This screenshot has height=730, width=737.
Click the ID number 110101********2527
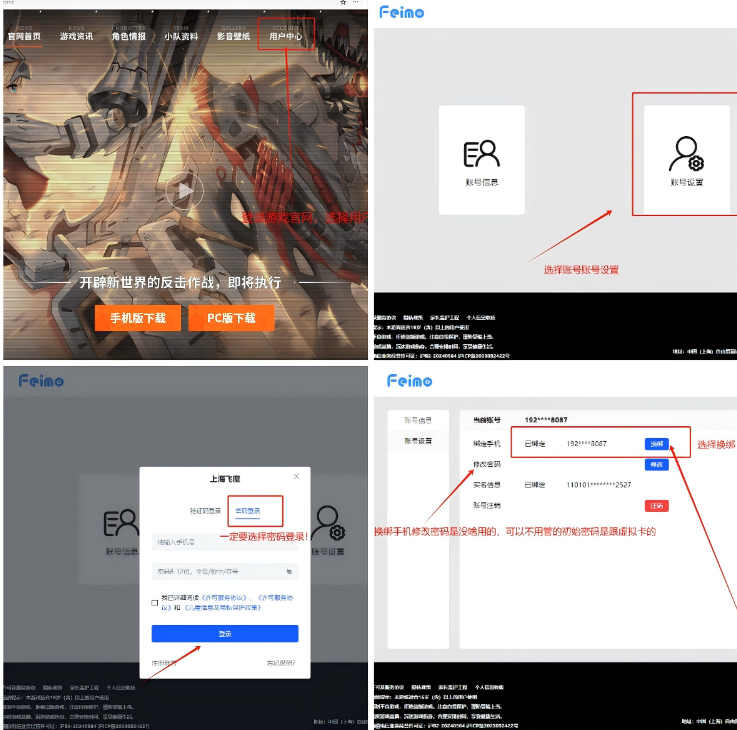(x=598, y=485)
